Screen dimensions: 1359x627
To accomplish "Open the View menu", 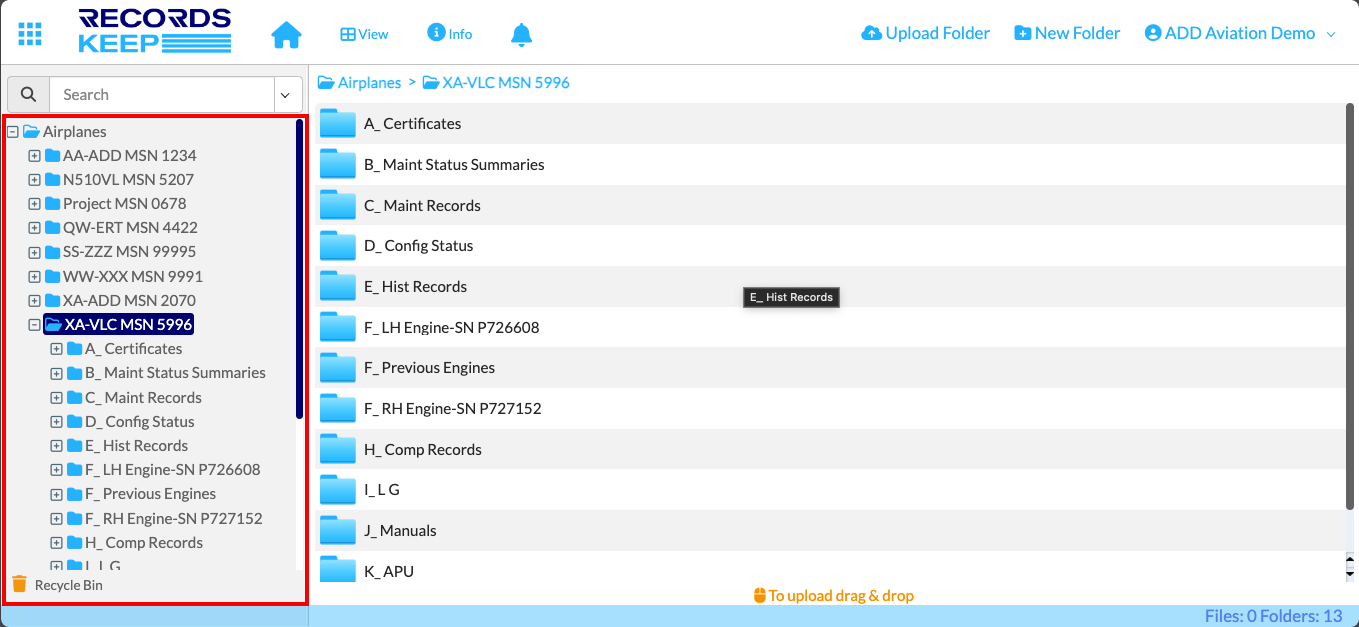I will click(364, 34).
